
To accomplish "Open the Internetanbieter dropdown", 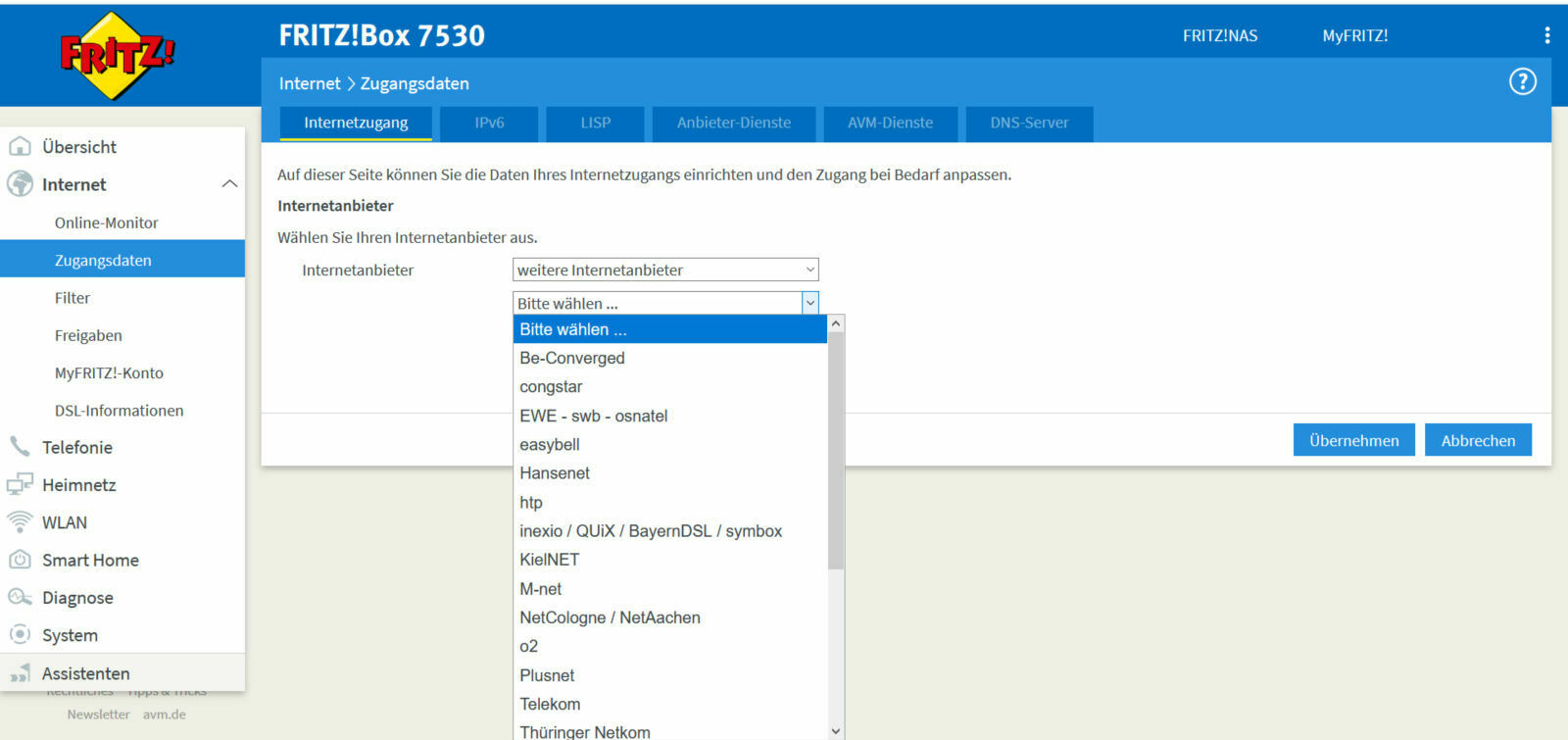I will pos(665,270).
